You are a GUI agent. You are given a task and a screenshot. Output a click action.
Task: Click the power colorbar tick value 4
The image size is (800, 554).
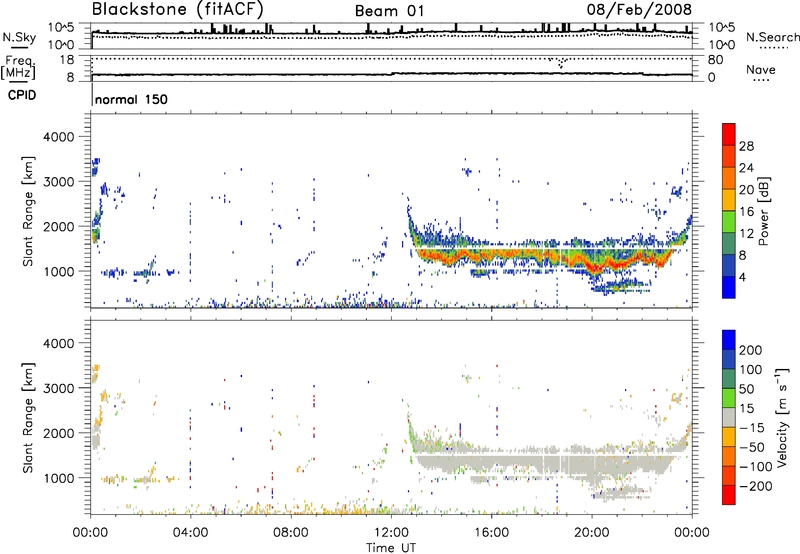click(742, 277)
